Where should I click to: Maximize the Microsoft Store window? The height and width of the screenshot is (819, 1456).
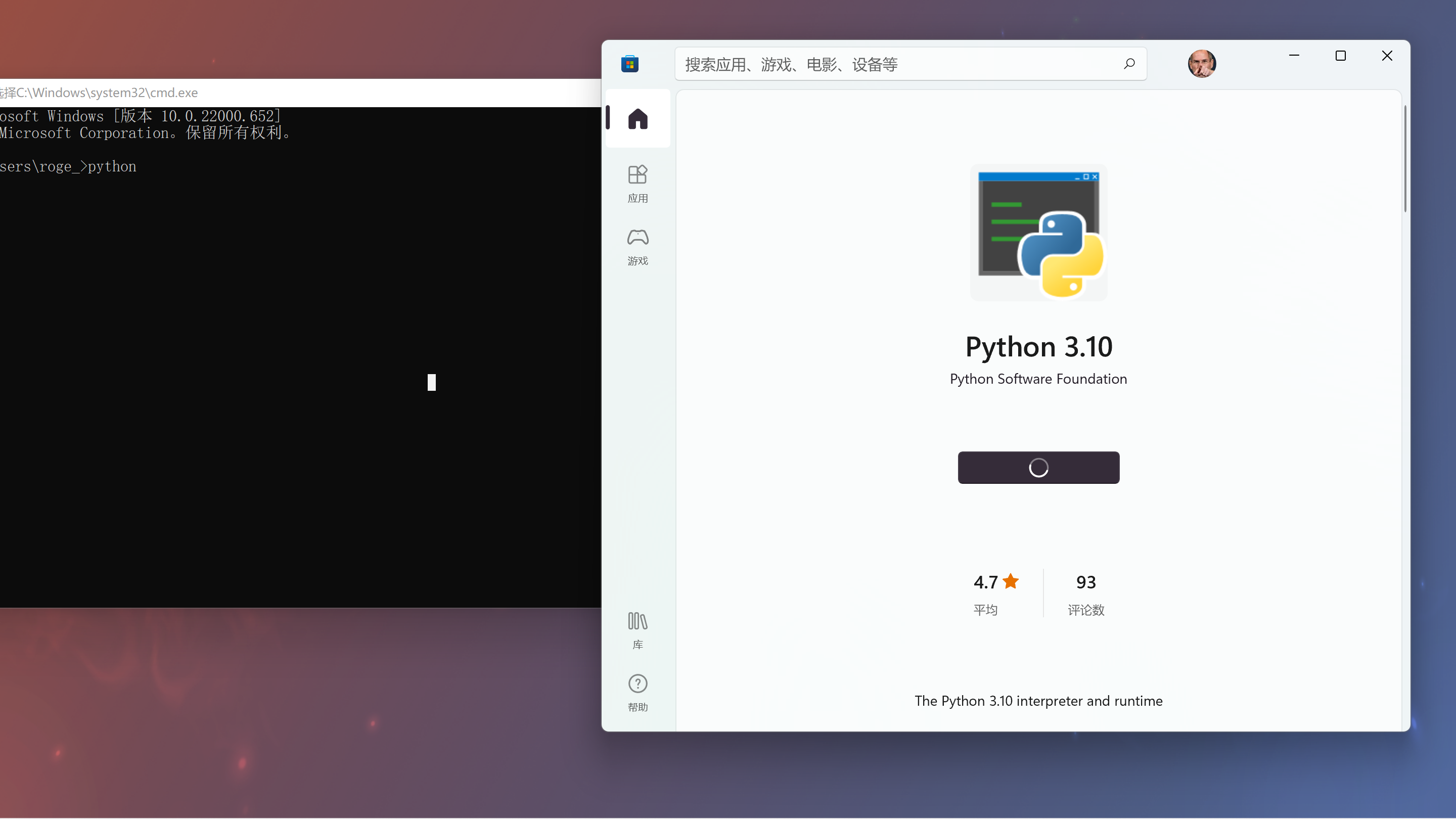click(x=1340, y=56)
